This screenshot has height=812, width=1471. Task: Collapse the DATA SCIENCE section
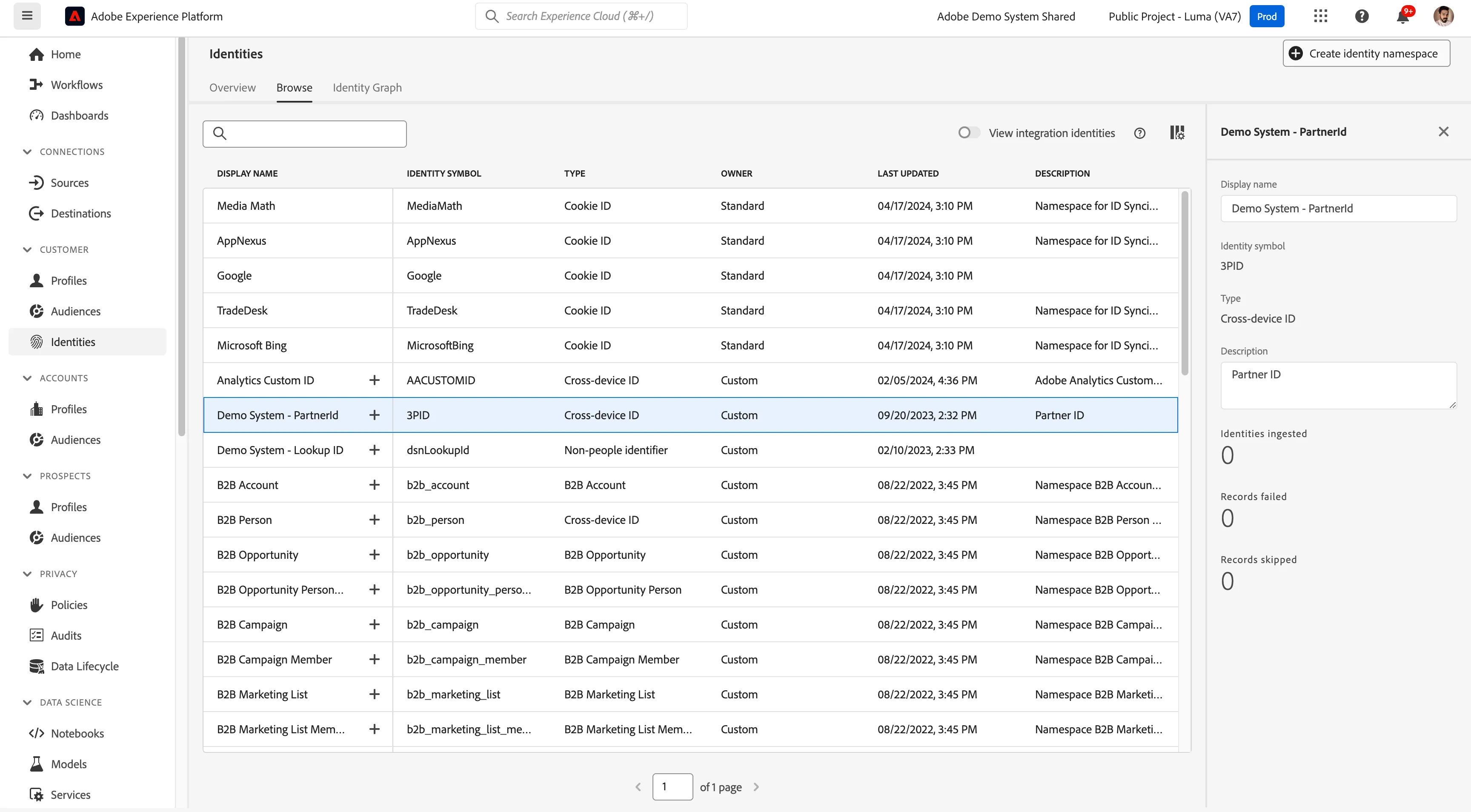(27, 702)
